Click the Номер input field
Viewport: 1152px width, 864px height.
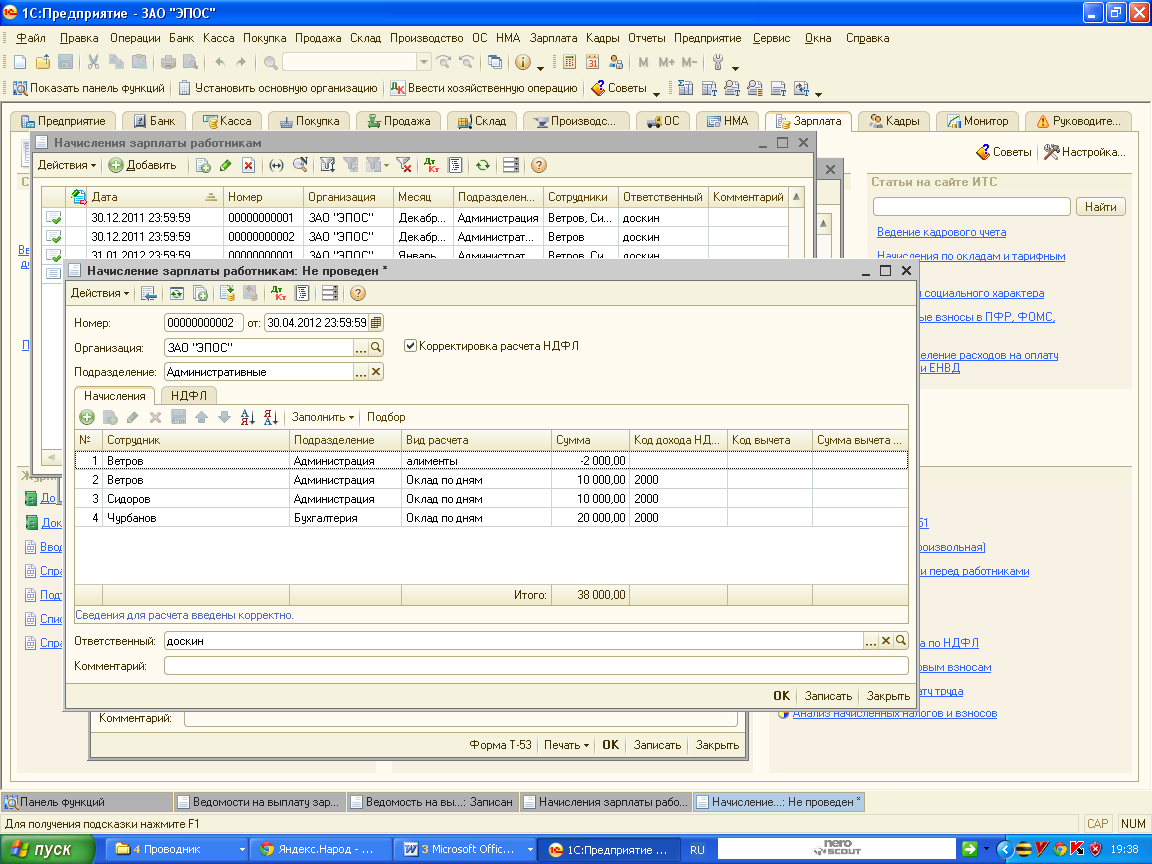point(204,323)
